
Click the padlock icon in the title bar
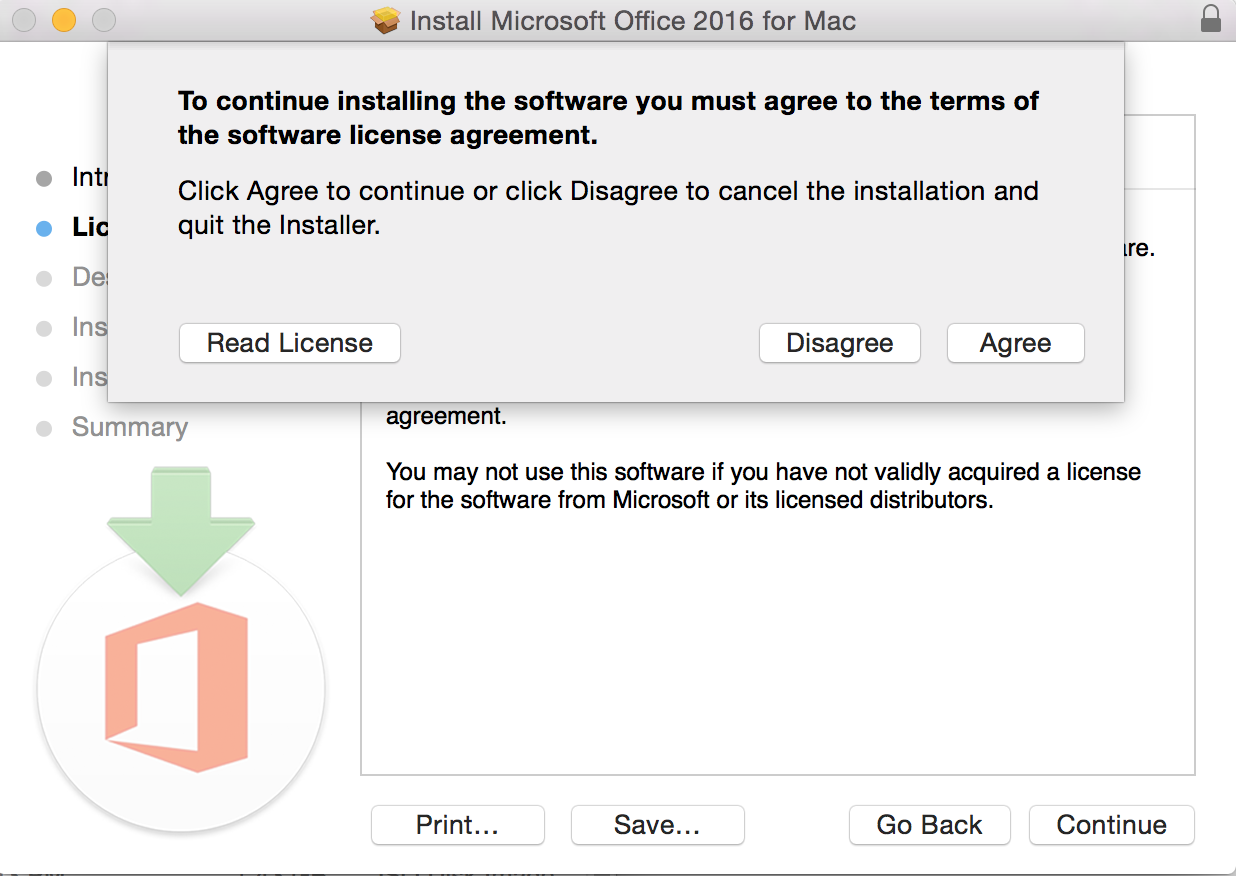[x=1210, y=19]
